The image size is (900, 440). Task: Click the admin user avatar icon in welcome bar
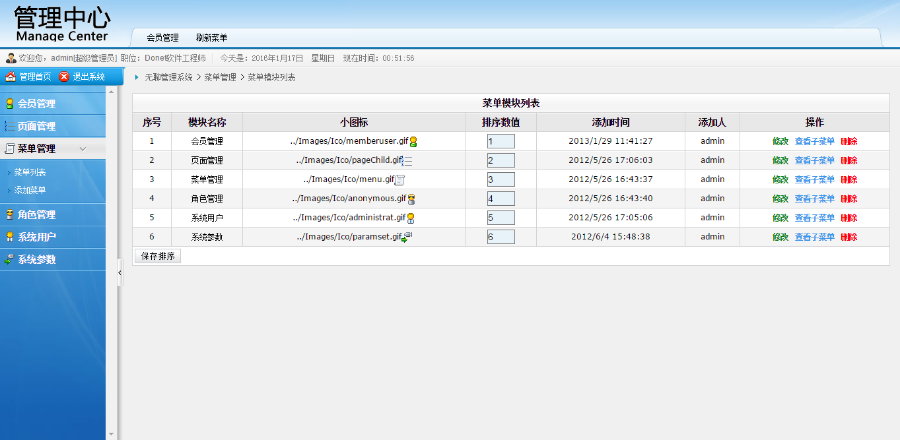point(10,58)
